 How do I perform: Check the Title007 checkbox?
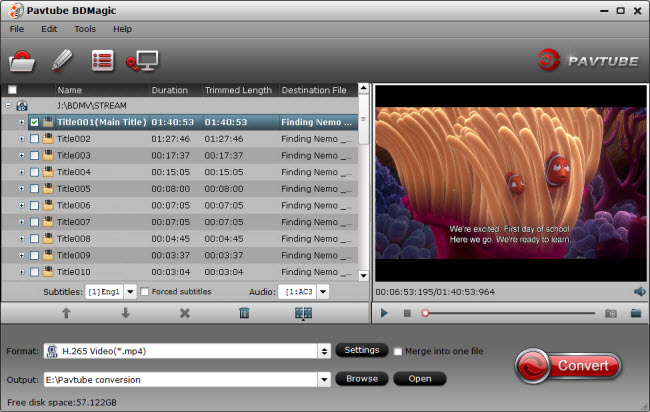pyautogui.click(x=34, y=222)
